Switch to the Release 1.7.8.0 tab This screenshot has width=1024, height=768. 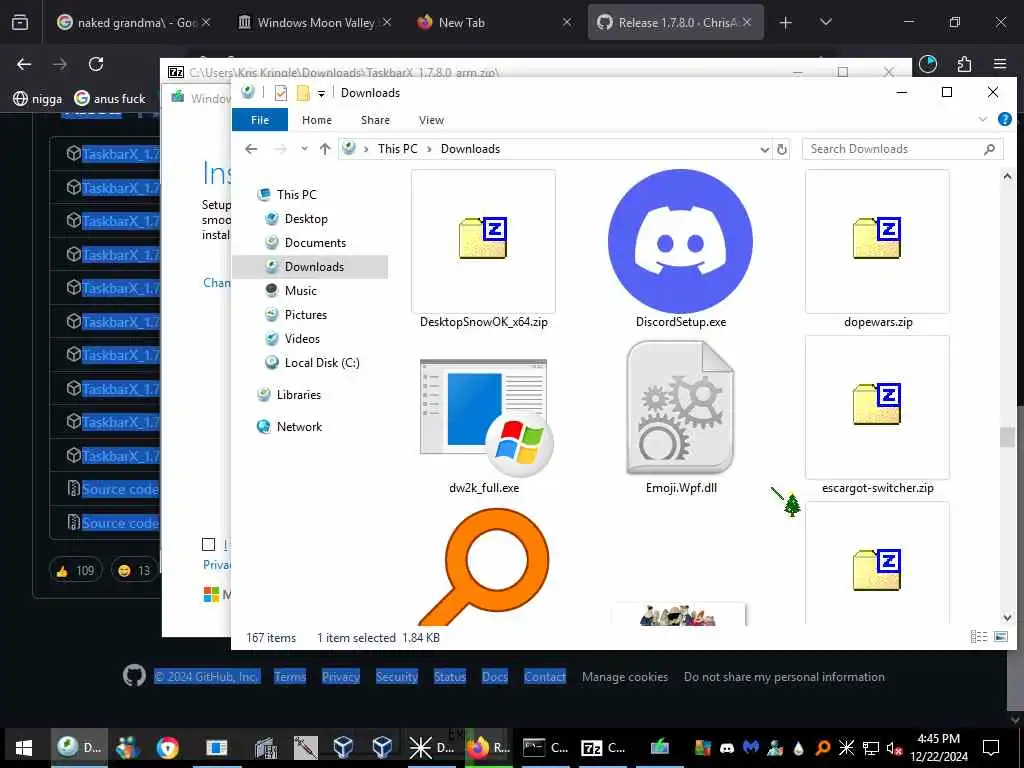[x=675, y=22]
